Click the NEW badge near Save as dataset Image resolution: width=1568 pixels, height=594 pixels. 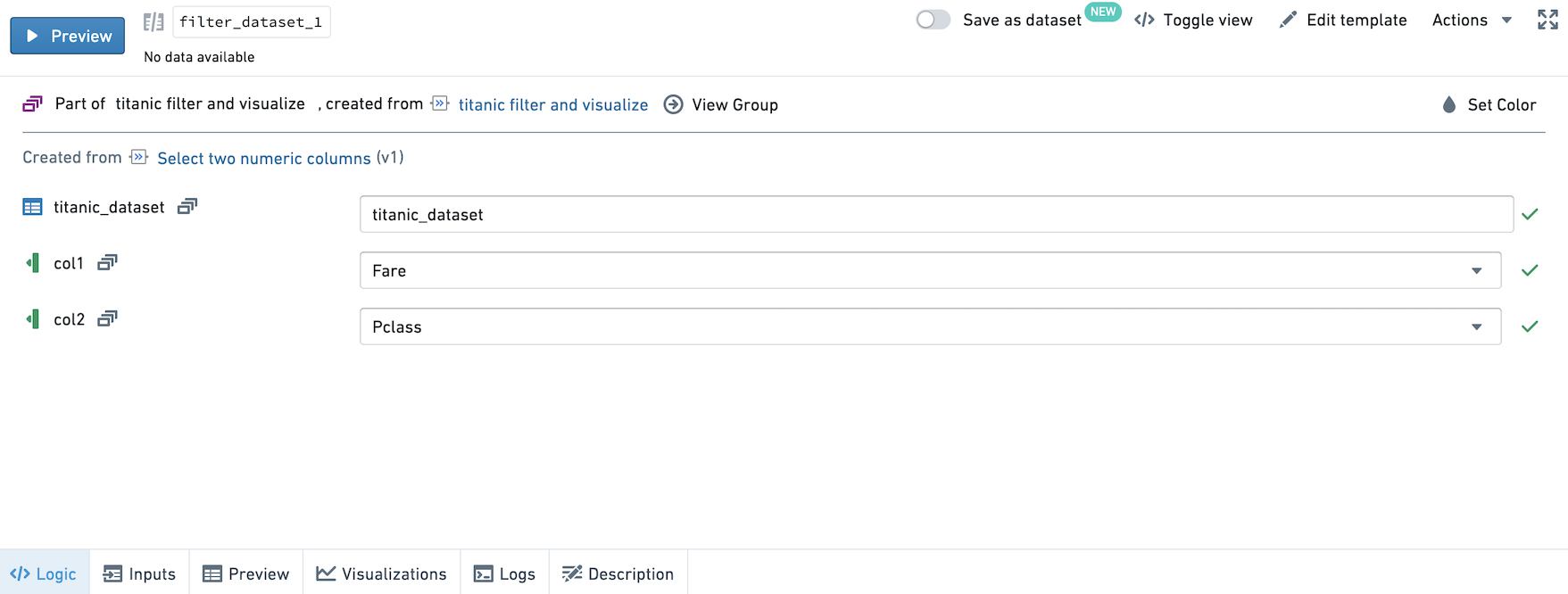coord(1103,12)
